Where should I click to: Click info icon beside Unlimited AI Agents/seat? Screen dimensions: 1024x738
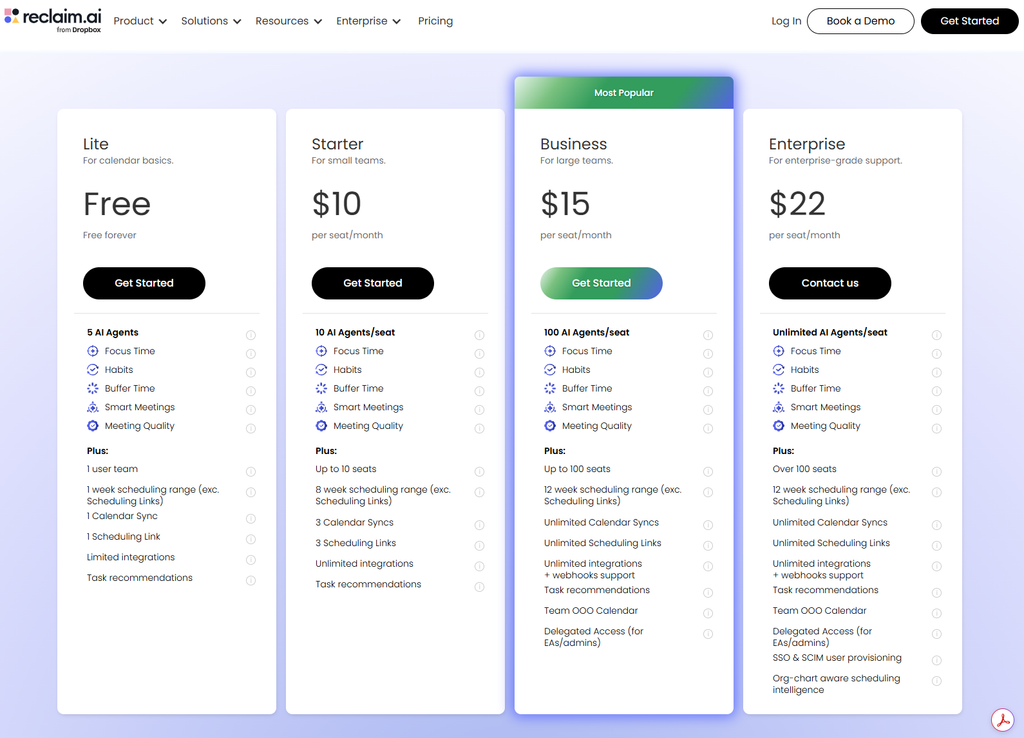[936, 335]
